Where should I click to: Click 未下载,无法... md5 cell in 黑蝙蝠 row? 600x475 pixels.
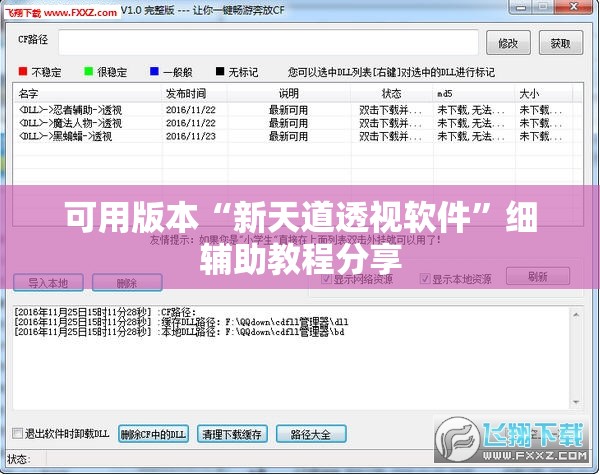pyautogui.click(x=471, y=136)
